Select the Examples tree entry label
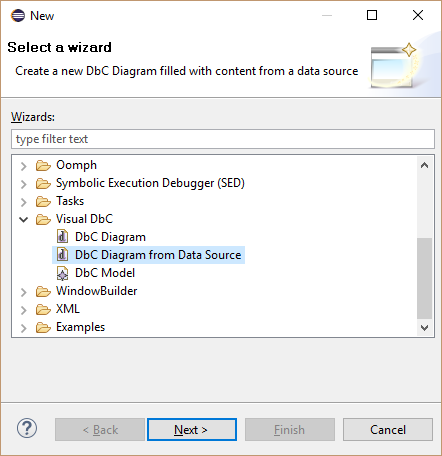The width and height of the screenshot is (442, 456). click(80, 327)
